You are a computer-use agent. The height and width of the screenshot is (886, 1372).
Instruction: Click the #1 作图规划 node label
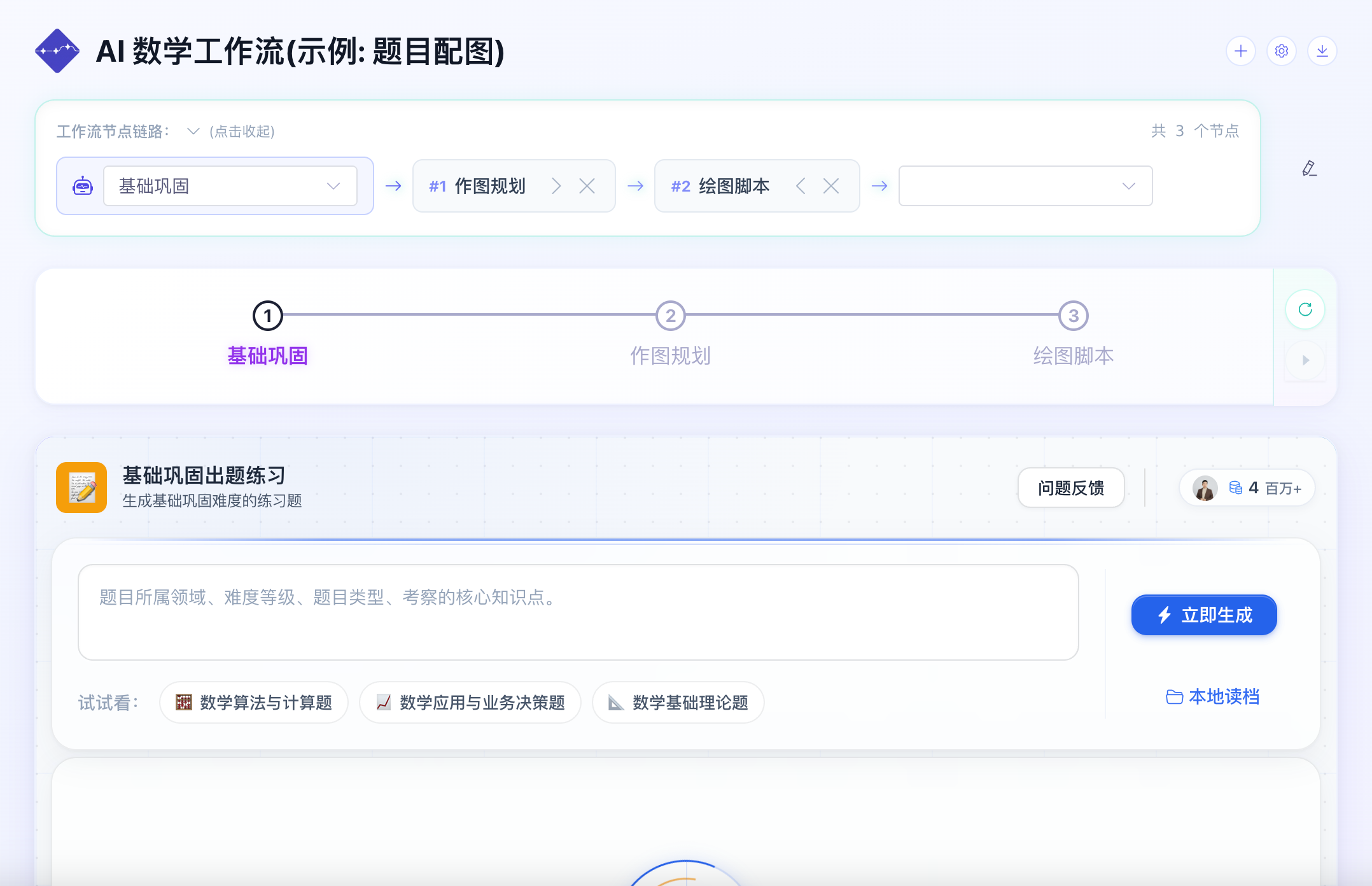(x=477, y=186)
